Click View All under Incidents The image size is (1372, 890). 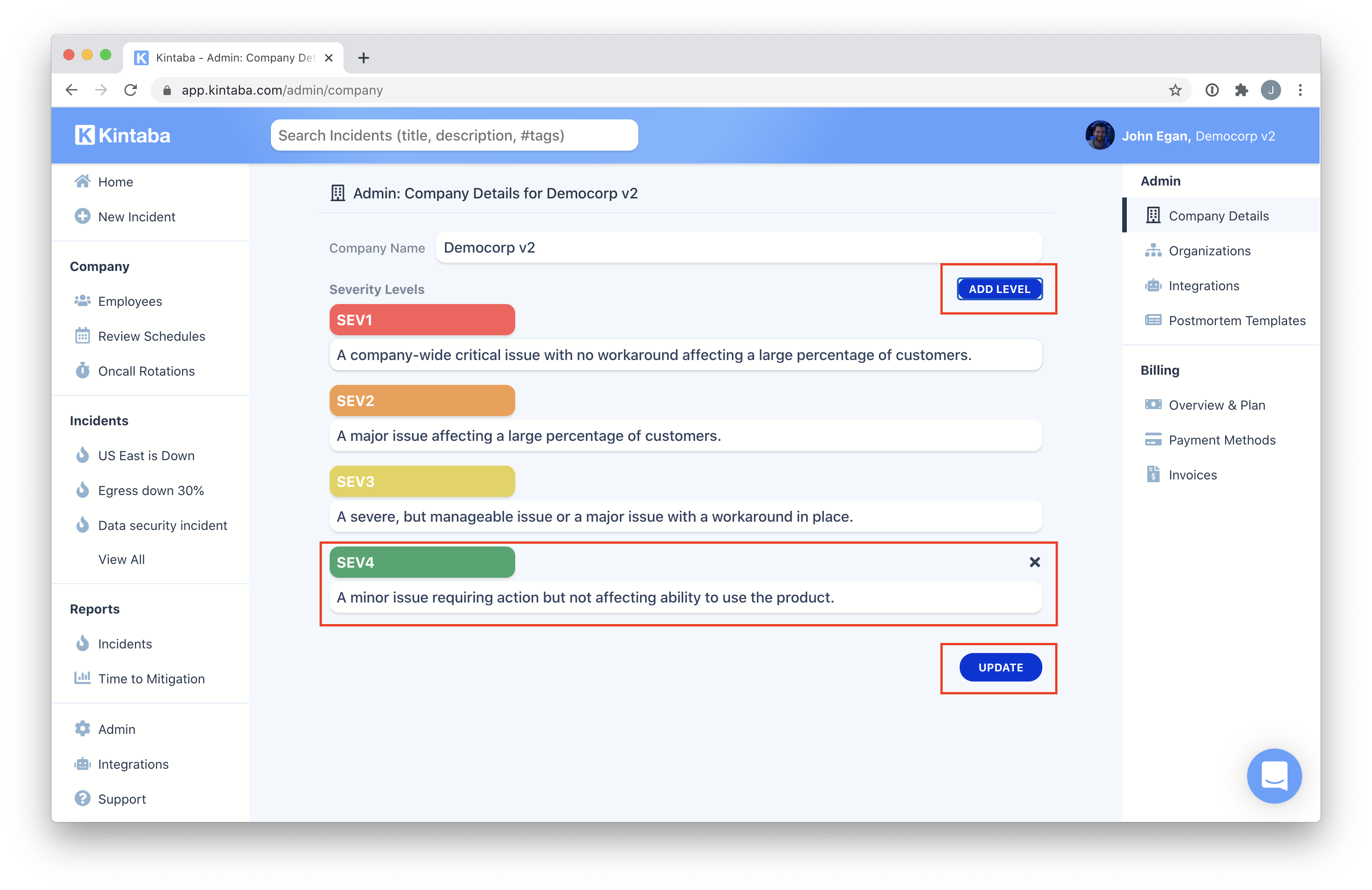click(121, 559)
